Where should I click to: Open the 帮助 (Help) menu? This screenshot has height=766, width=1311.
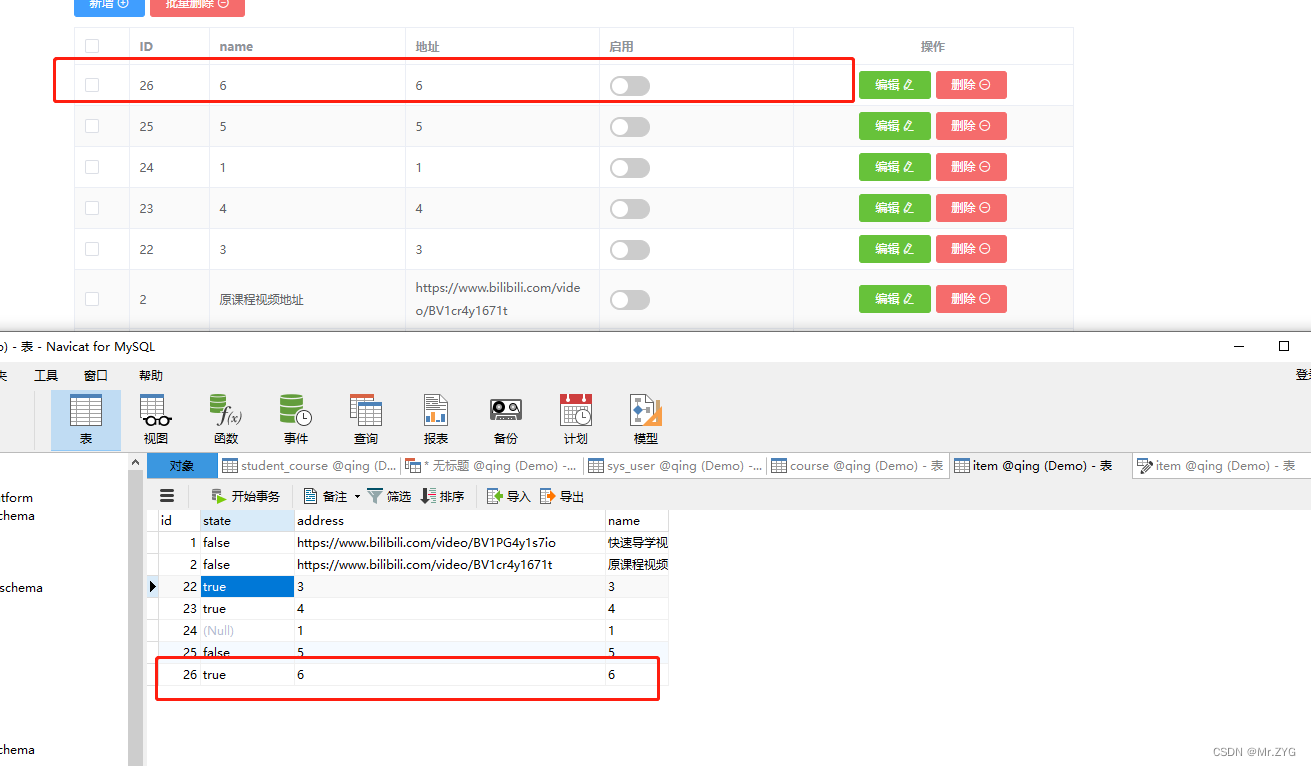click(x=150, y=375)
